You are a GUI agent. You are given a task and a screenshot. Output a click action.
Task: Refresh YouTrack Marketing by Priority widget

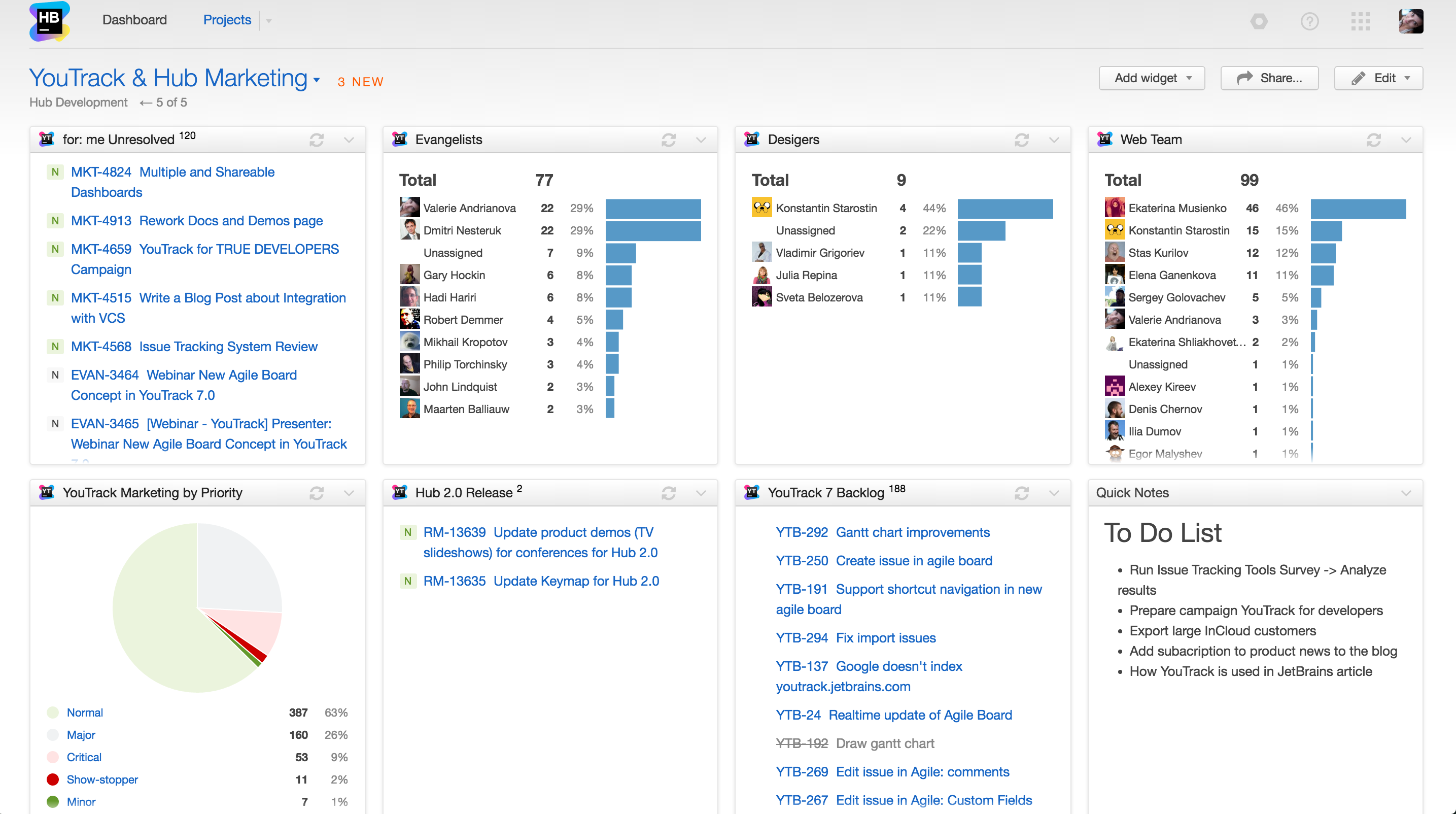[x=317, y=493]
